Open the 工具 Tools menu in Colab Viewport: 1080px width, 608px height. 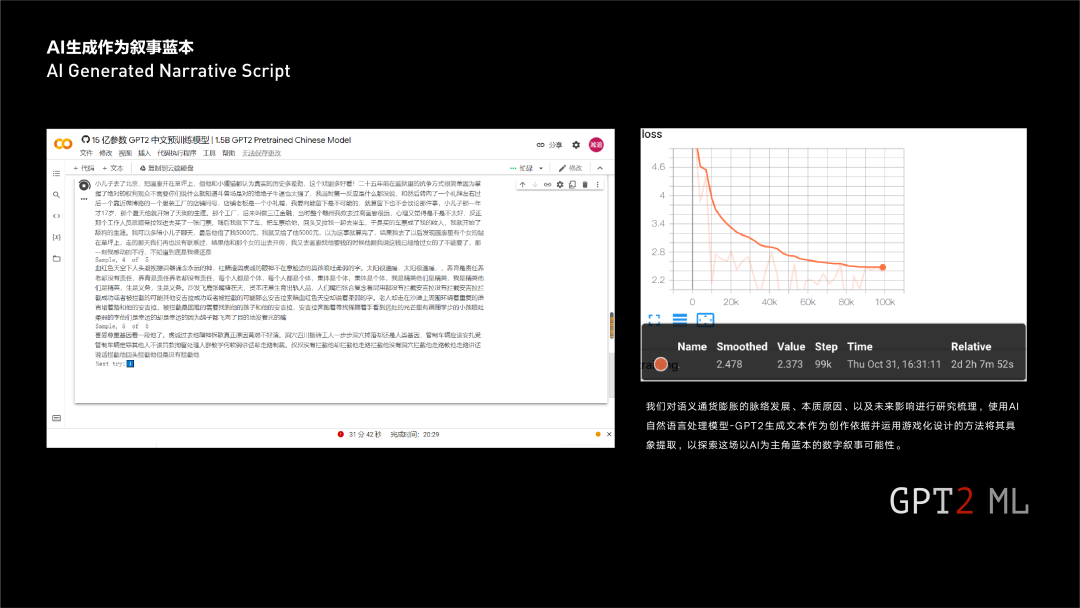[x=209, y=153]
